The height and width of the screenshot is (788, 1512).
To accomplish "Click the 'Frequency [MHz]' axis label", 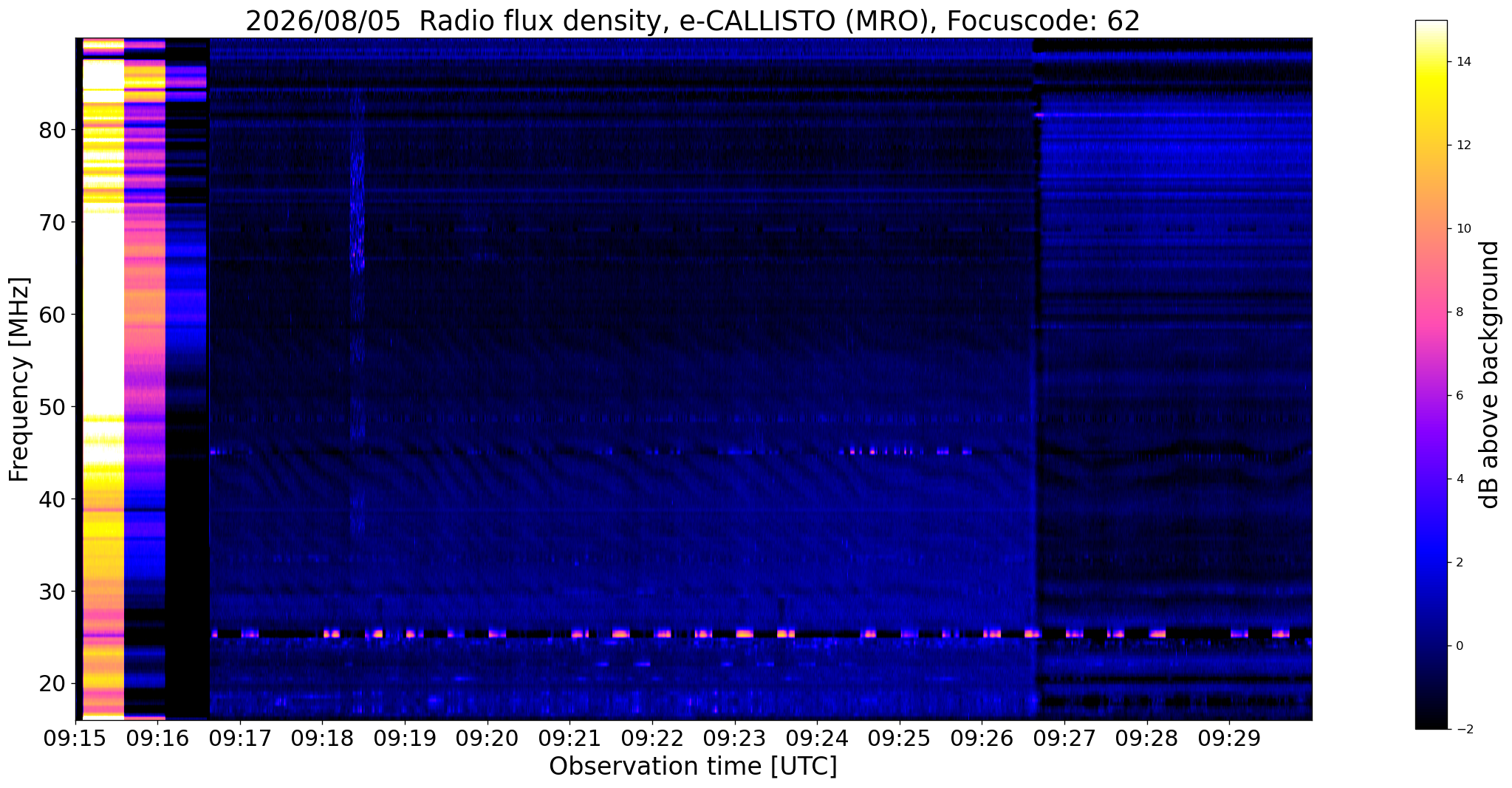I will pyautogui.click(x=19, y=380).
